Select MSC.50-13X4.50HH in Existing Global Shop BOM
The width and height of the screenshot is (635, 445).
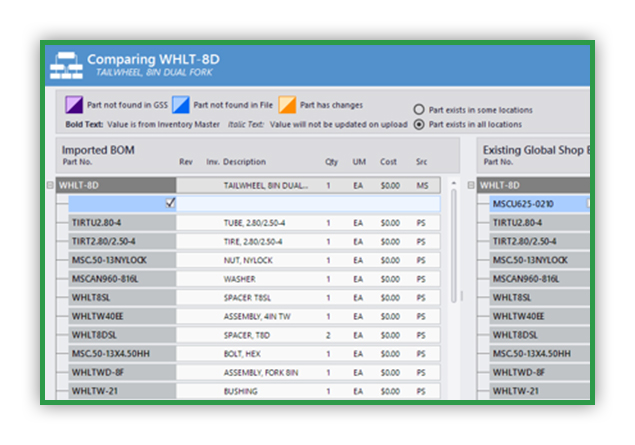coord(539,353)
